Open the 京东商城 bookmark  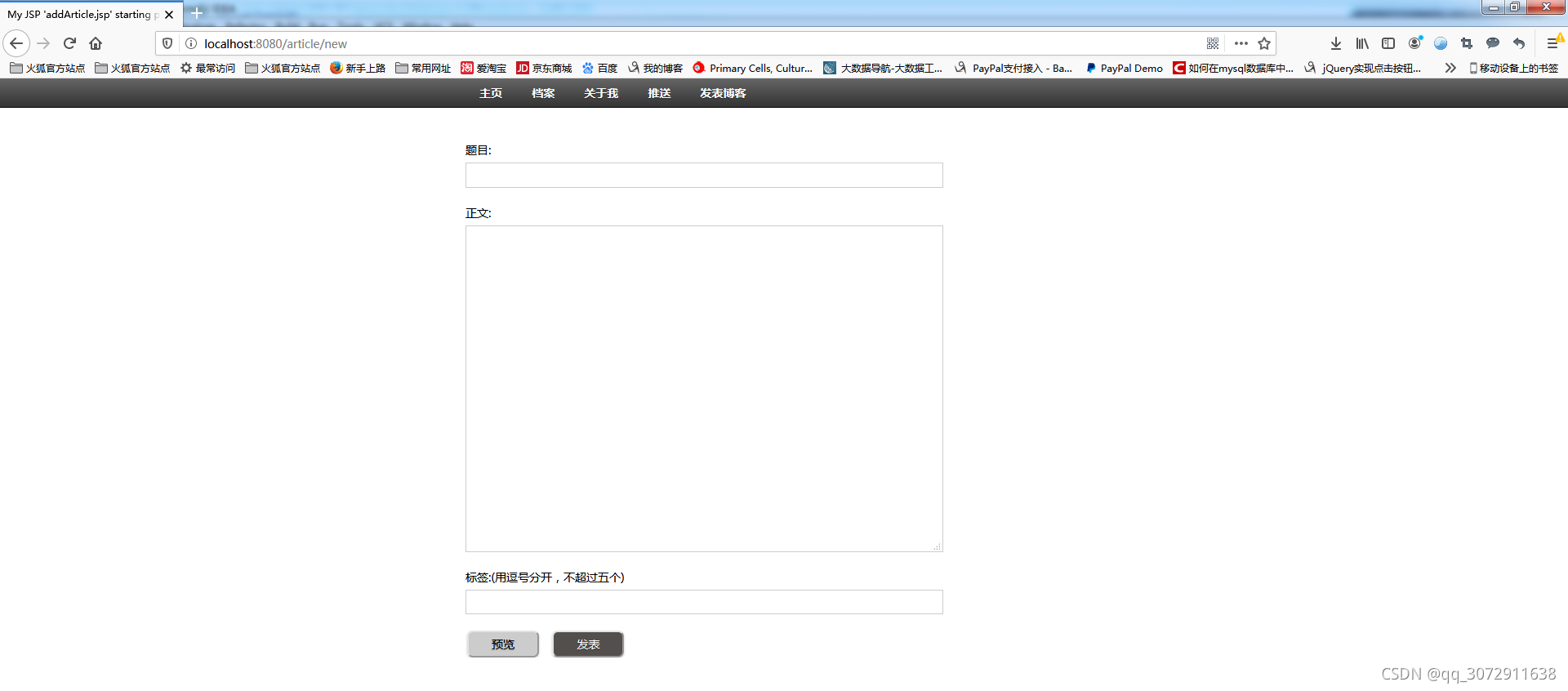click(544, 68)
